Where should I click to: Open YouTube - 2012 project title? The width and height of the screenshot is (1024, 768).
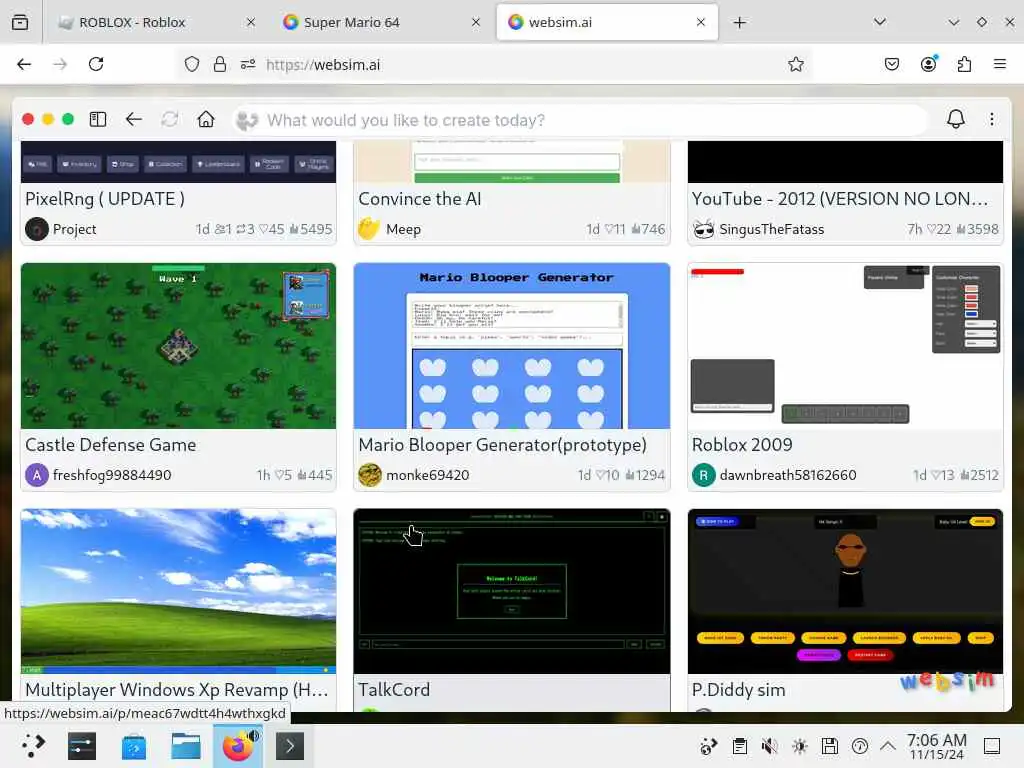pos(840,199)
